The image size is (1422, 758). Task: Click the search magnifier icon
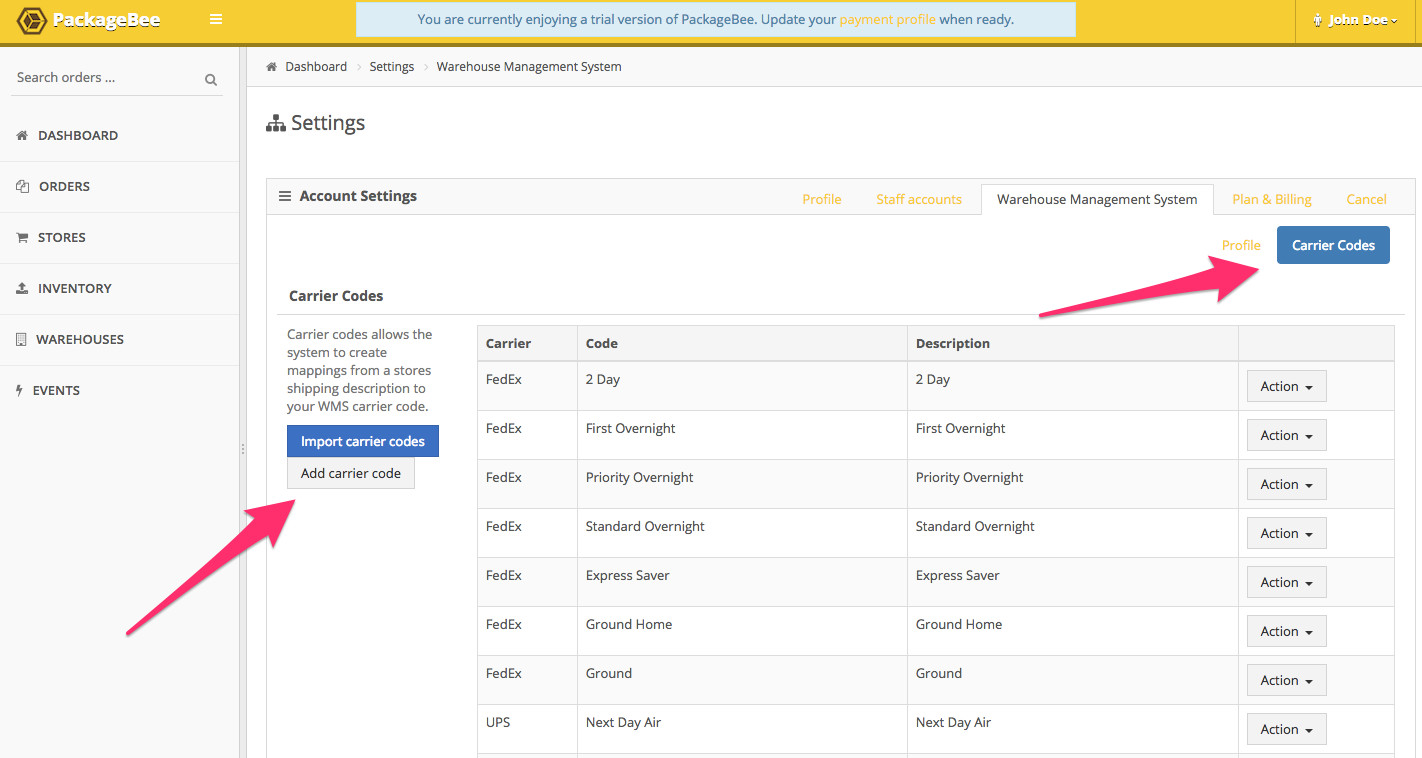[211, 79]
